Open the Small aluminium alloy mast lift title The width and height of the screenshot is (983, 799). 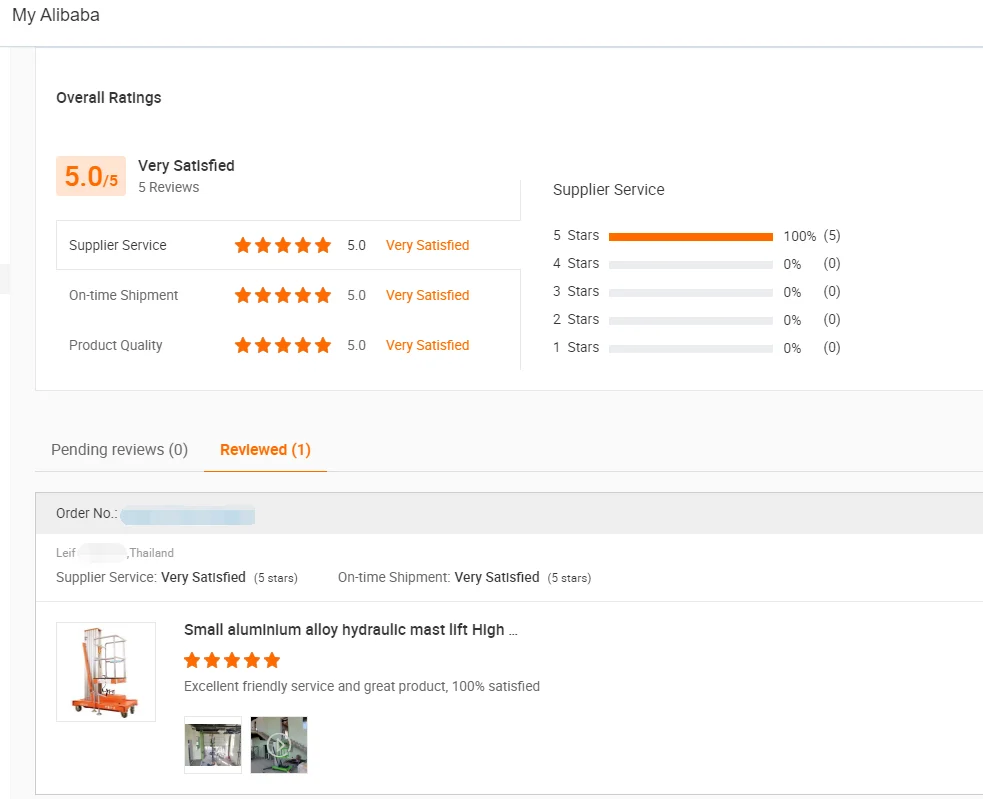coord(350,630)
